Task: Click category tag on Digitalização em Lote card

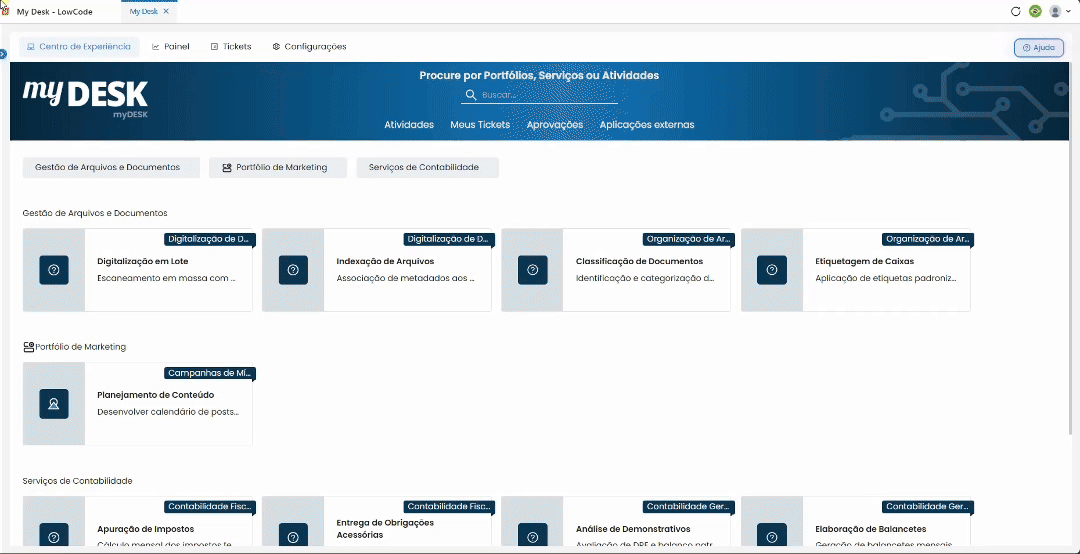Action: click(x=209, y=239)
